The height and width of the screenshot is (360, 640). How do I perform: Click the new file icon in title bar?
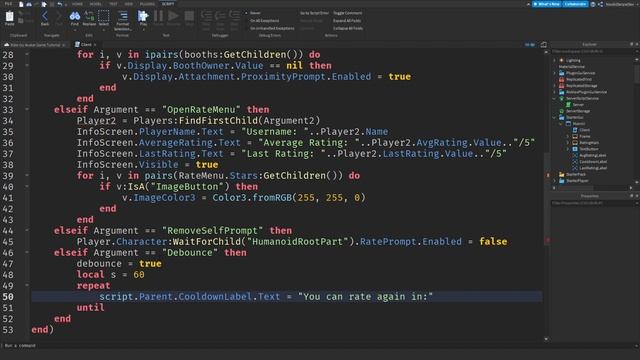point(21,4)
